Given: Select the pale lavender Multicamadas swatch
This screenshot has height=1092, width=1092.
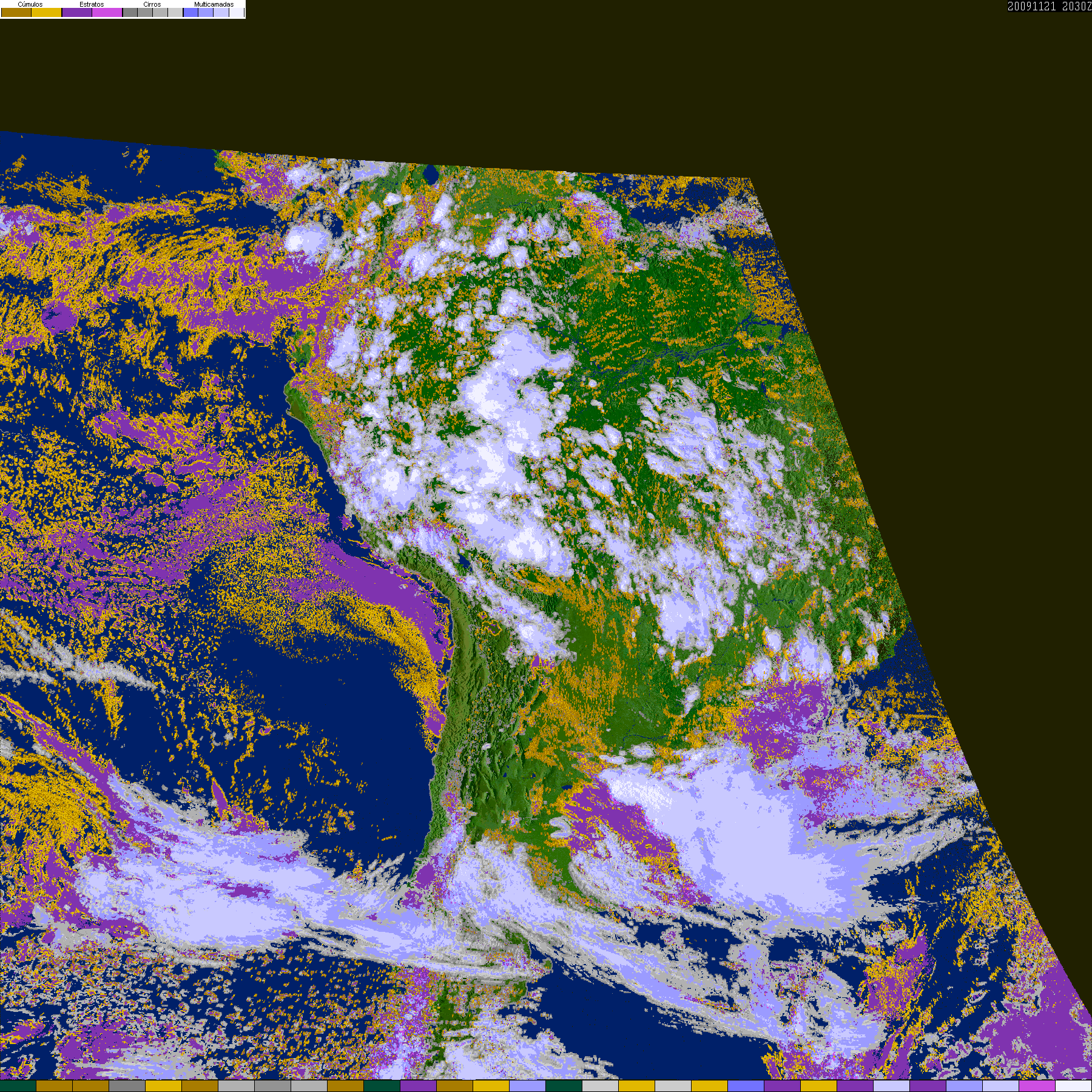Looking at the screenshot, I should point(221,12).
